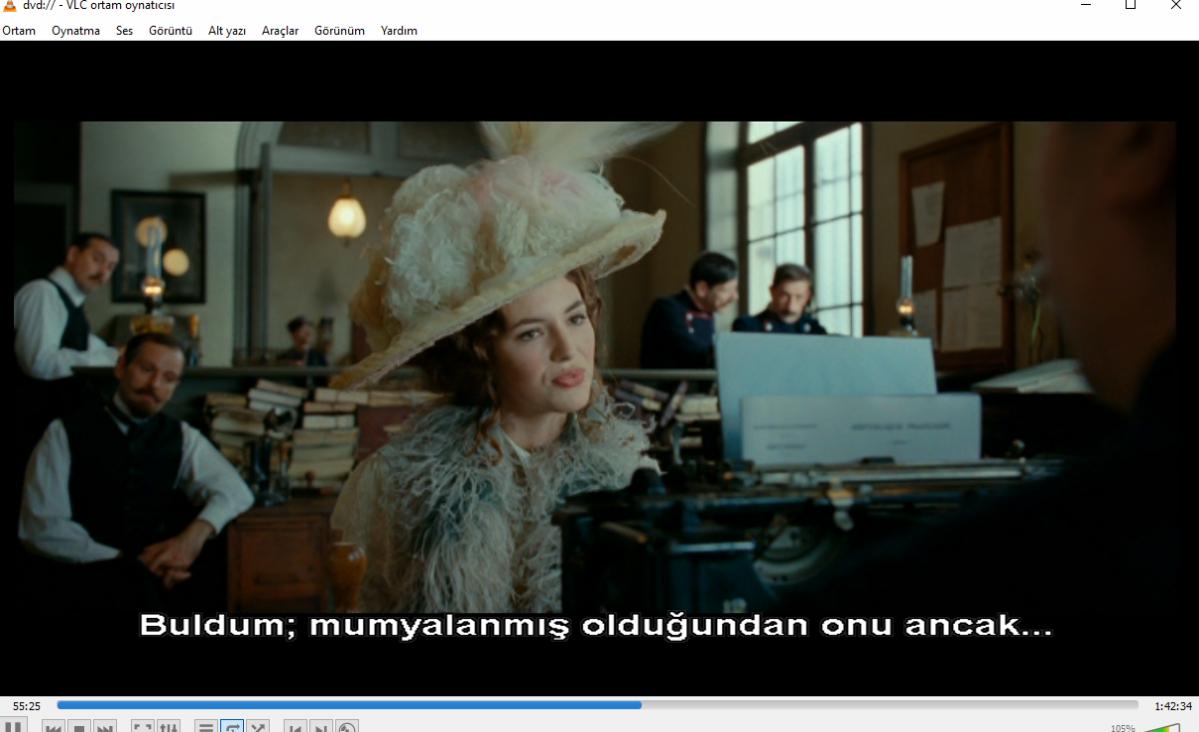Toggle fullscreen video mode
Screen dimensions: 1199x732
pos(143,727)
